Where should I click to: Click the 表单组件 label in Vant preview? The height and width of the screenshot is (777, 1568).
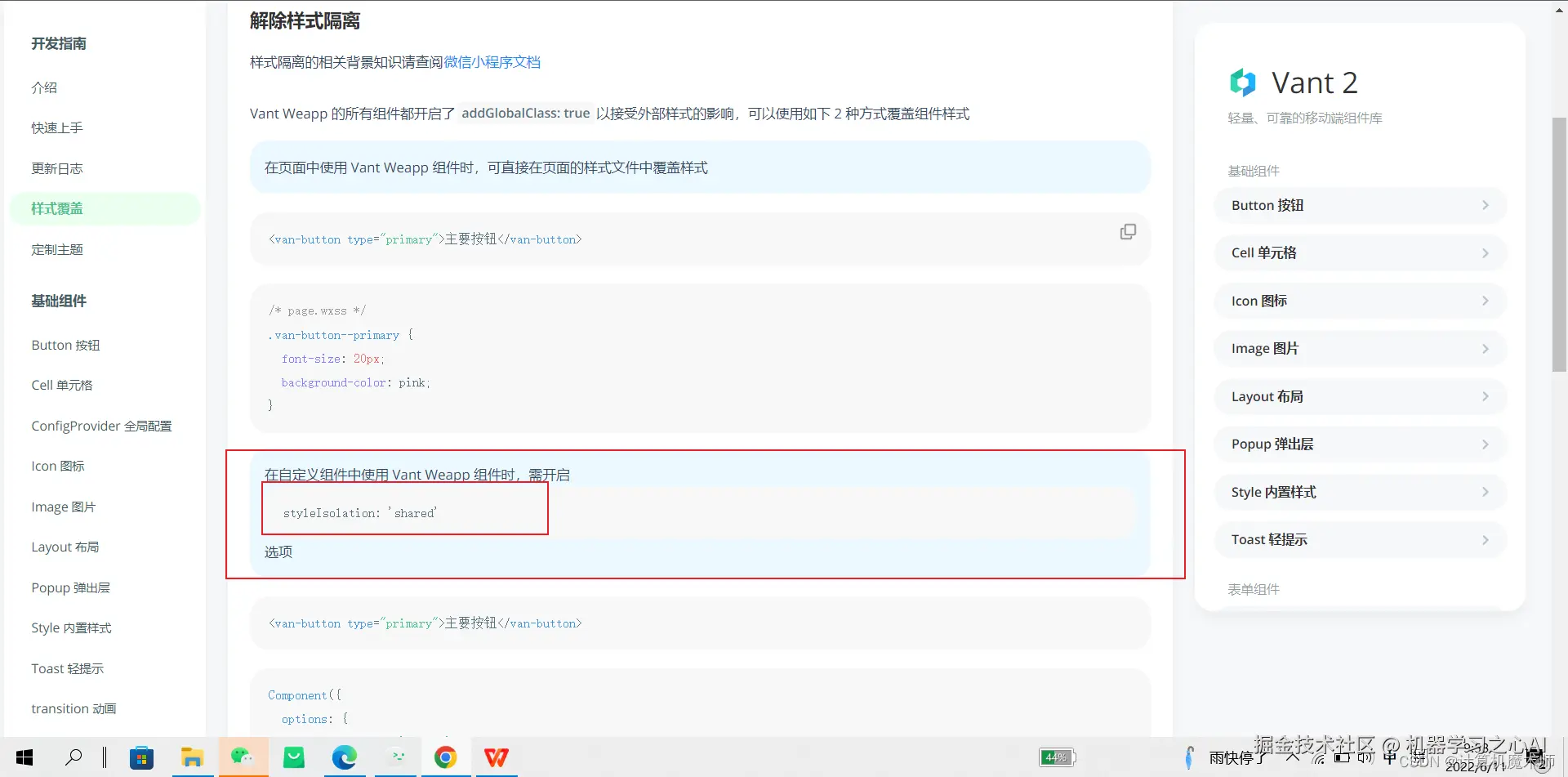(1254, 589)
